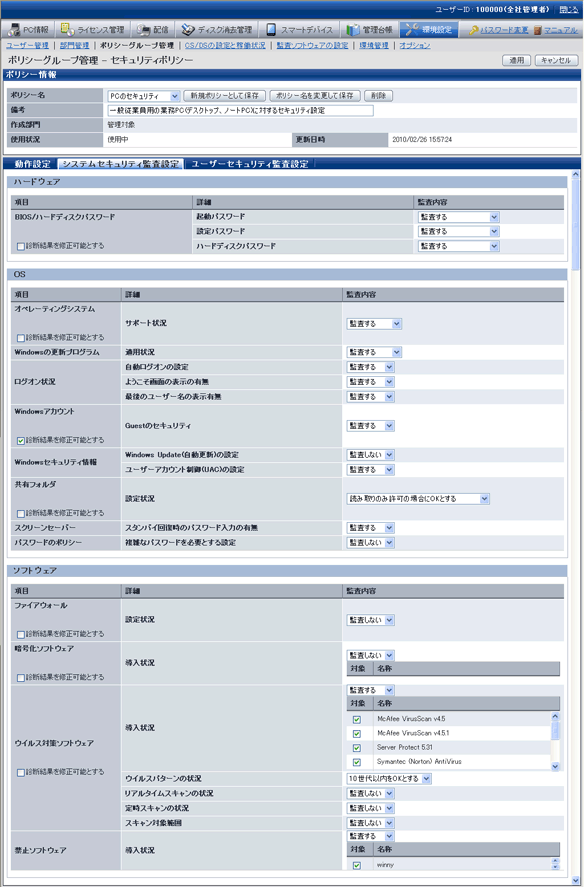Open the 自動ログオンの設定 dropdown
This screenshot has width=584, height=887.
[x=370, y=367]
